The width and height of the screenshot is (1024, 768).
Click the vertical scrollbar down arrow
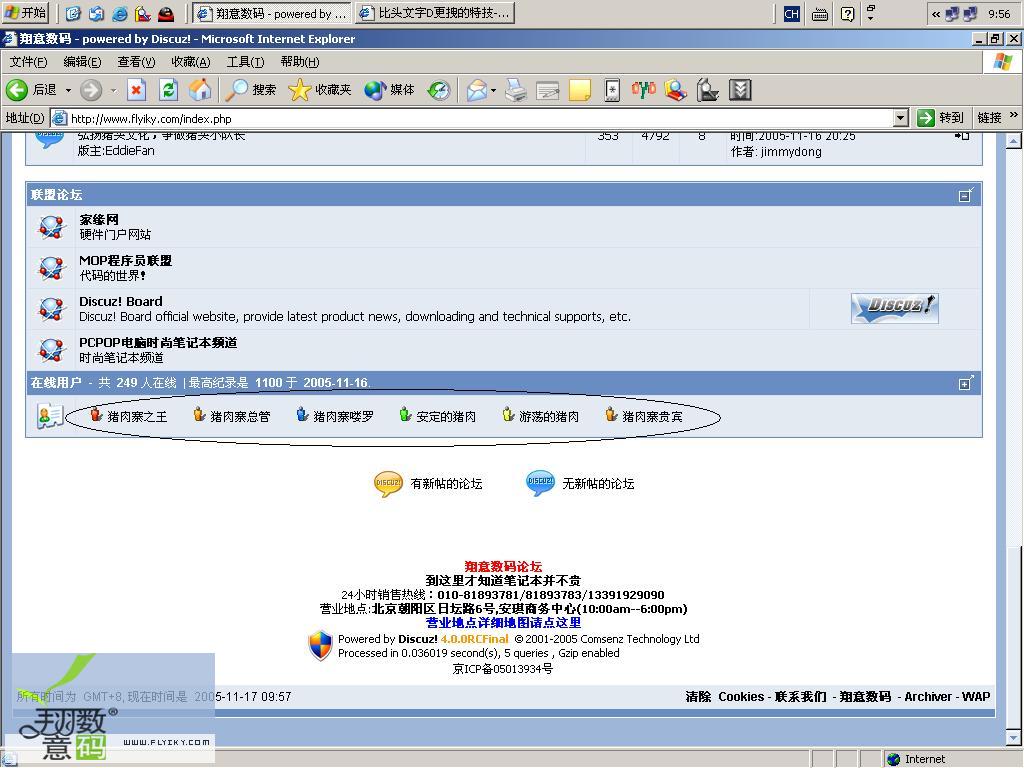pyautogui.click(x=1014, y=739)
